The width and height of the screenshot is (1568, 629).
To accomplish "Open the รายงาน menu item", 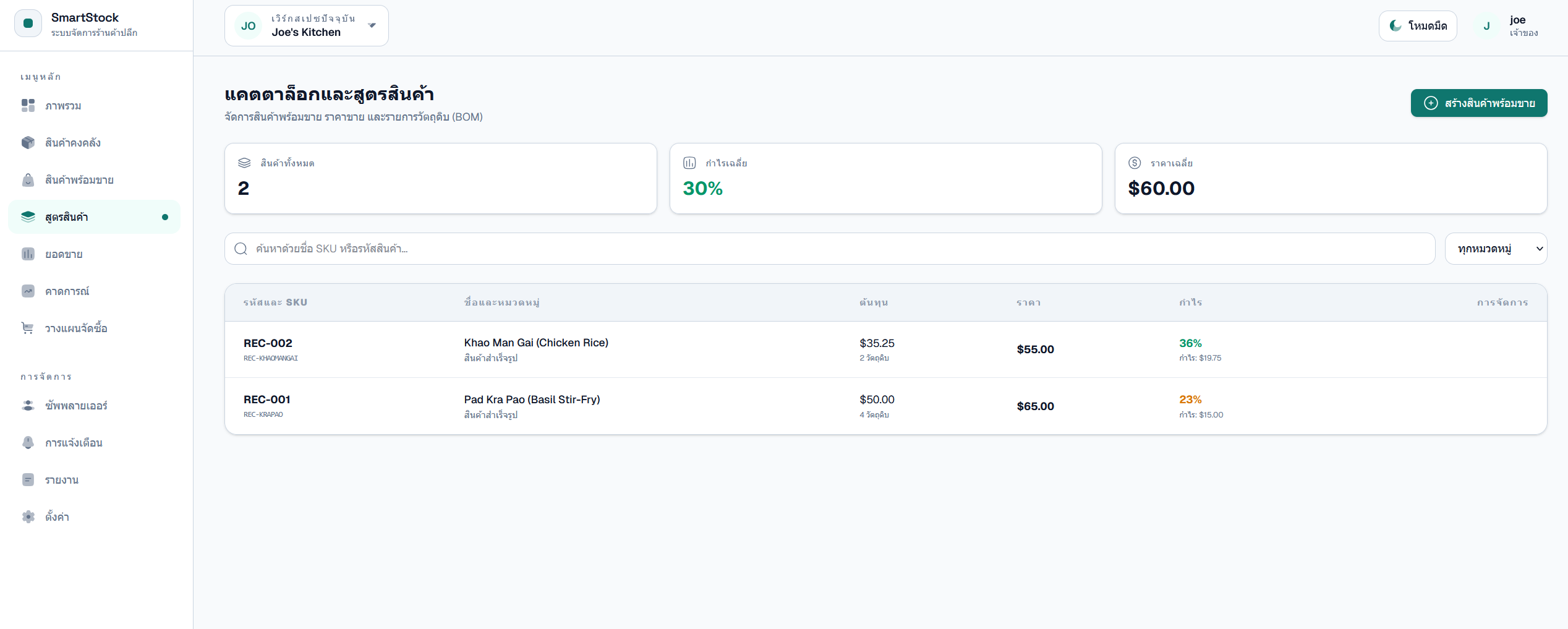I will point(62,480).
